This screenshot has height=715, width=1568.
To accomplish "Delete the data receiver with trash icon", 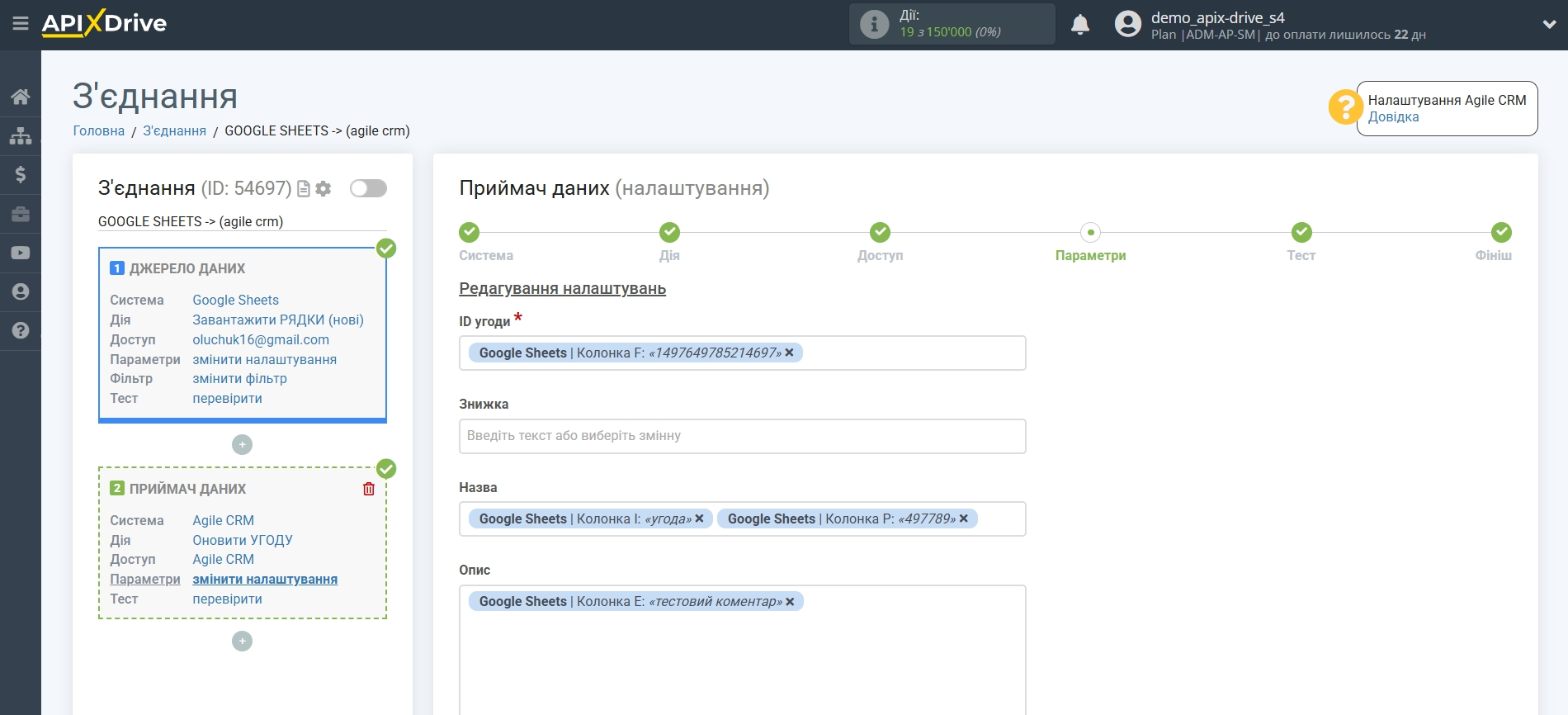I will (369, 489).
